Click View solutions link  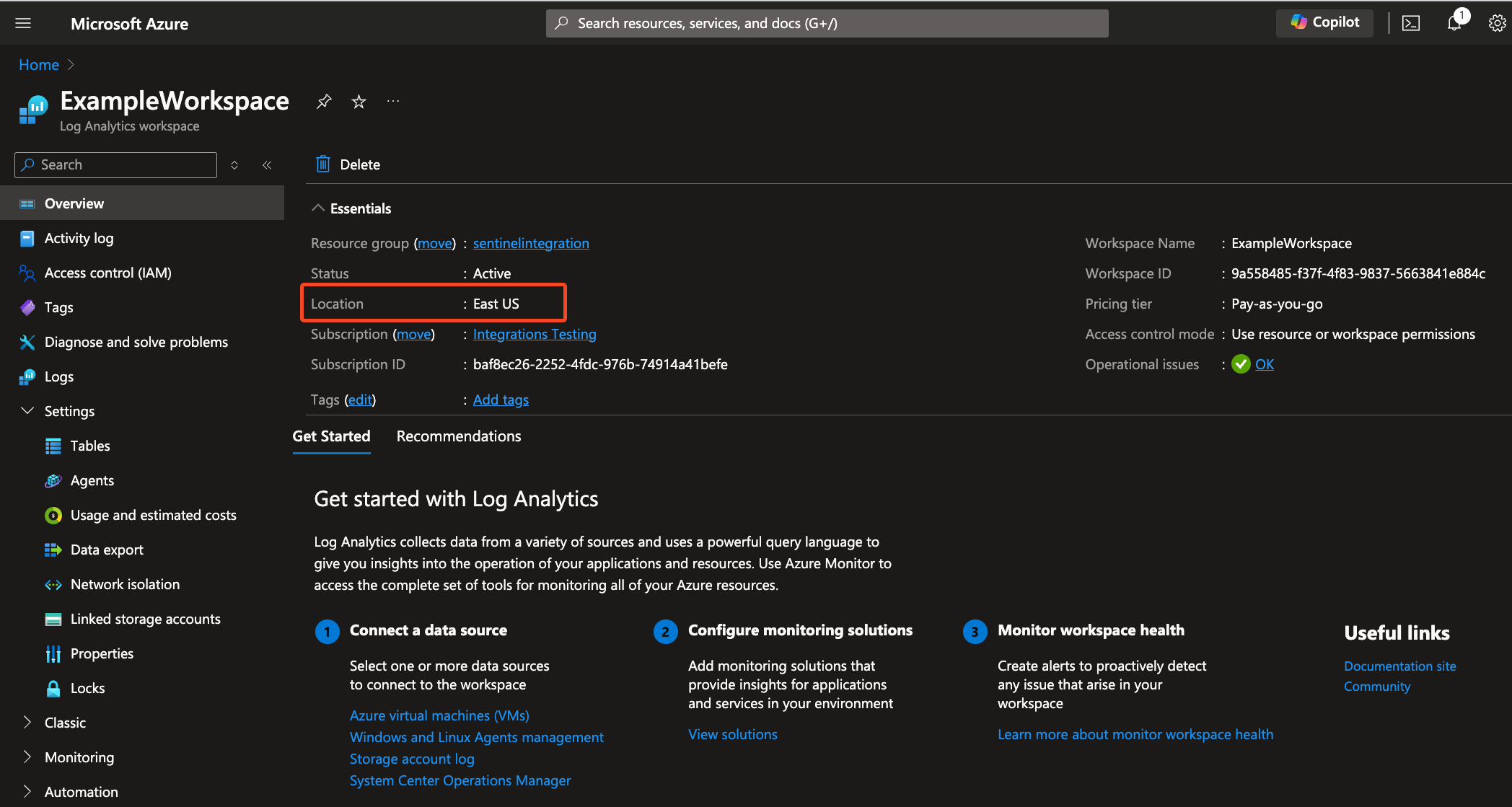pyautogui.click(x=732, y=734)
